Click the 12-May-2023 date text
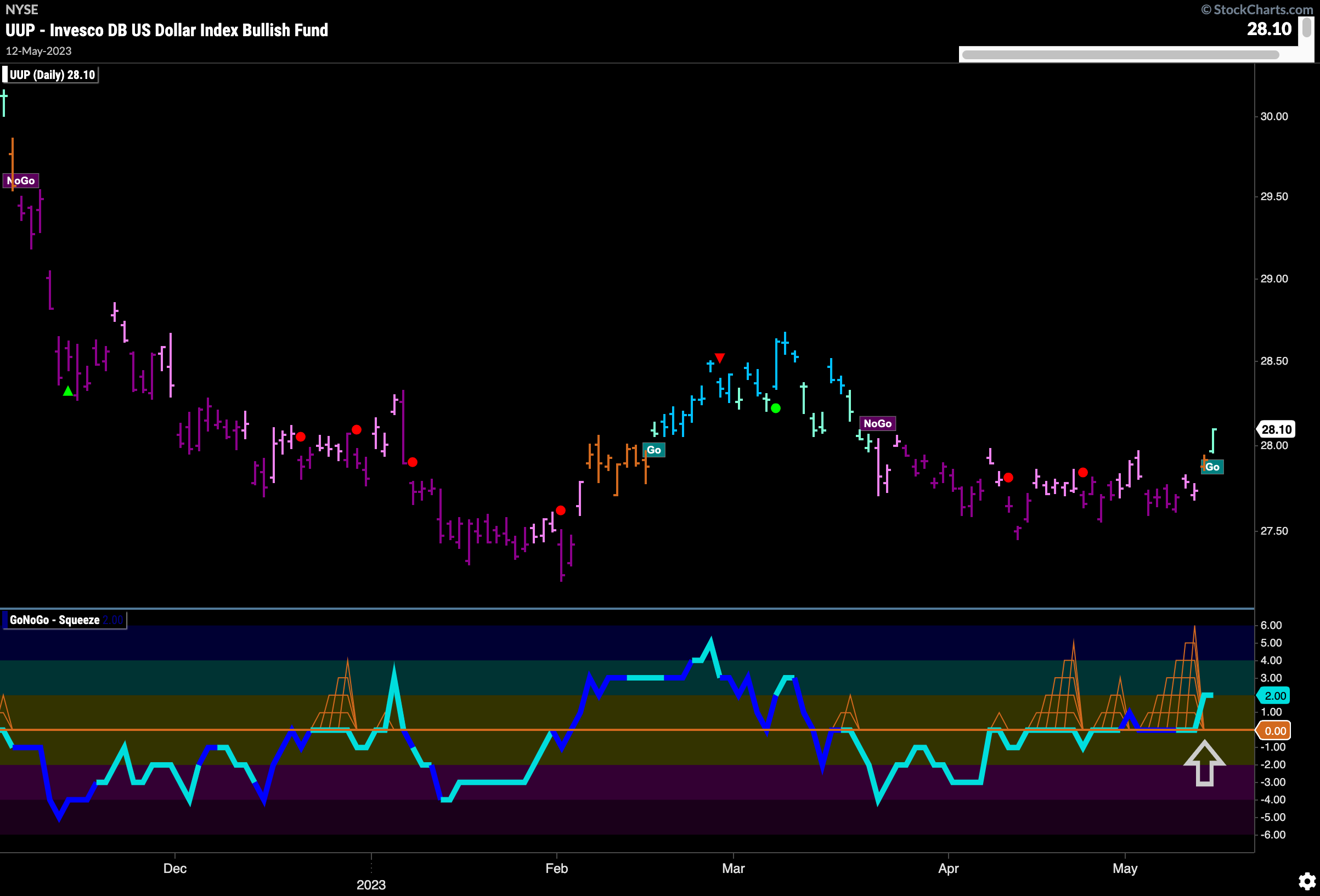 point(38,51)
